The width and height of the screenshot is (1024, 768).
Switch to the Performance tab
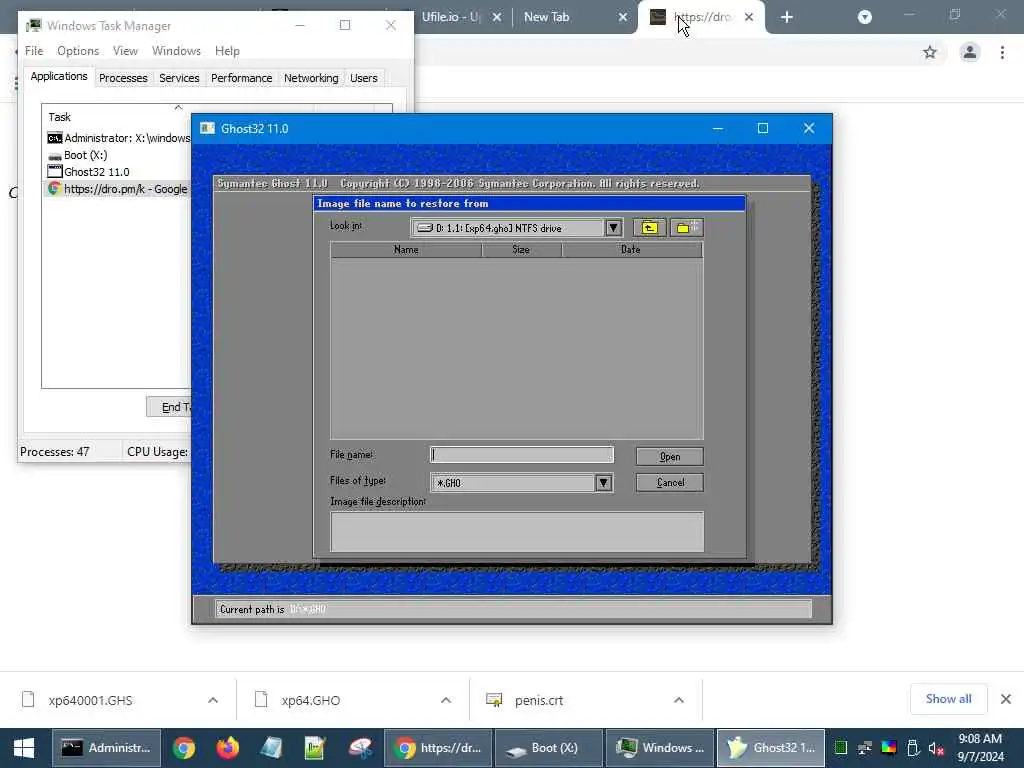[241, 78]
